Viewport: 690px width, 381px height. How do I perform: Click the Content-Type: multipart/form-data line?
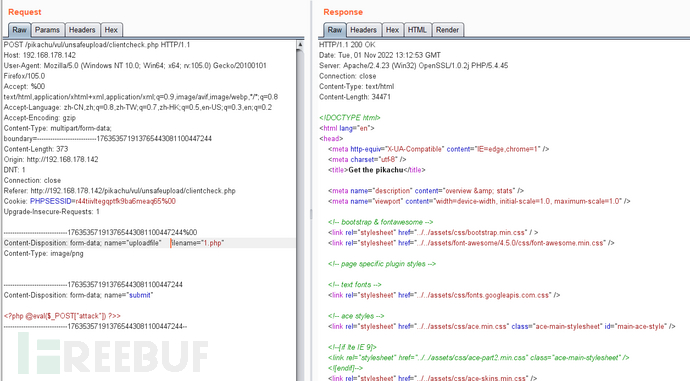(x=58, y=128)
